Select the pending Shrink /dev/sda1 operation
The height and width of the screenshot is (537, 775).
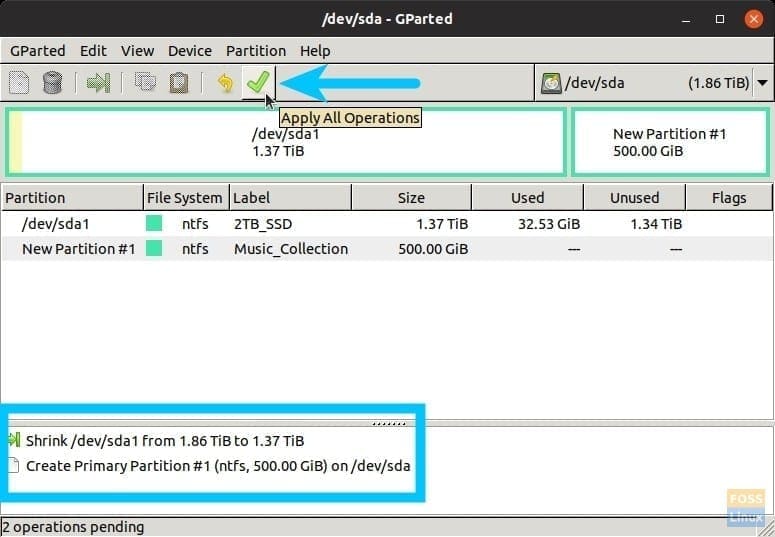coord(165,441)
